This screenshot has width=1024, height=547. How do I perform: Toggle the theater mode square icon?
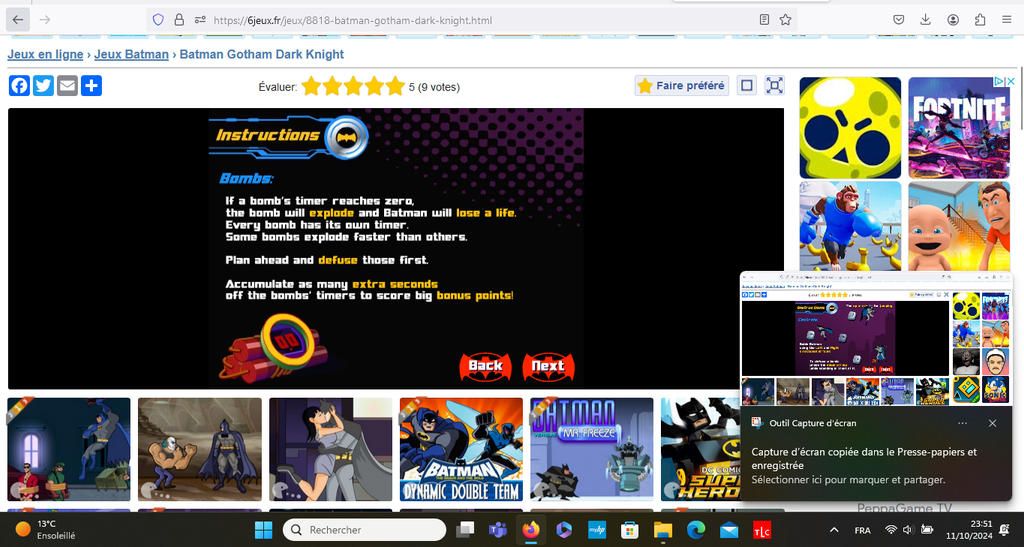point(746,86)
